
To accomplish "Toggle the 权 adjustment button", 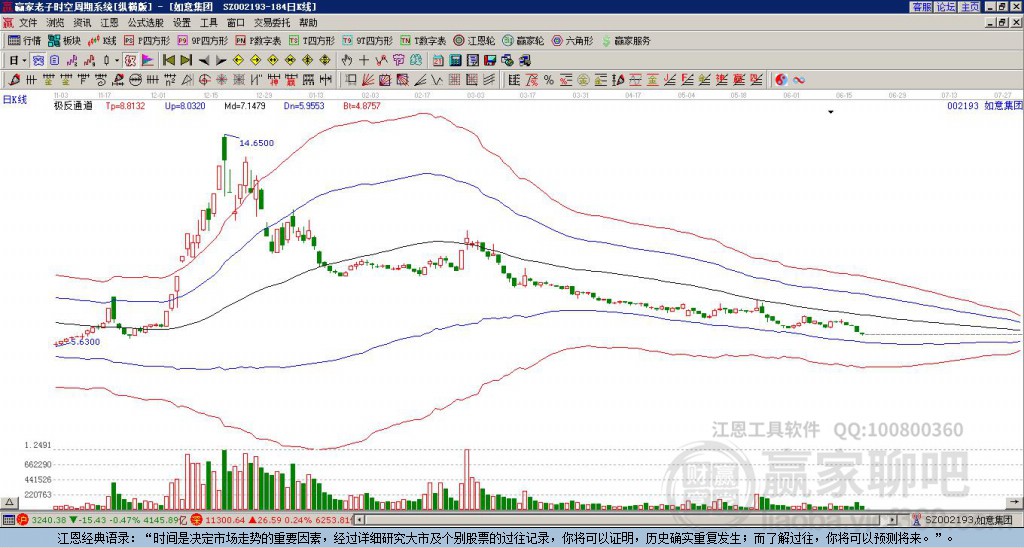I will pos(131,61).
